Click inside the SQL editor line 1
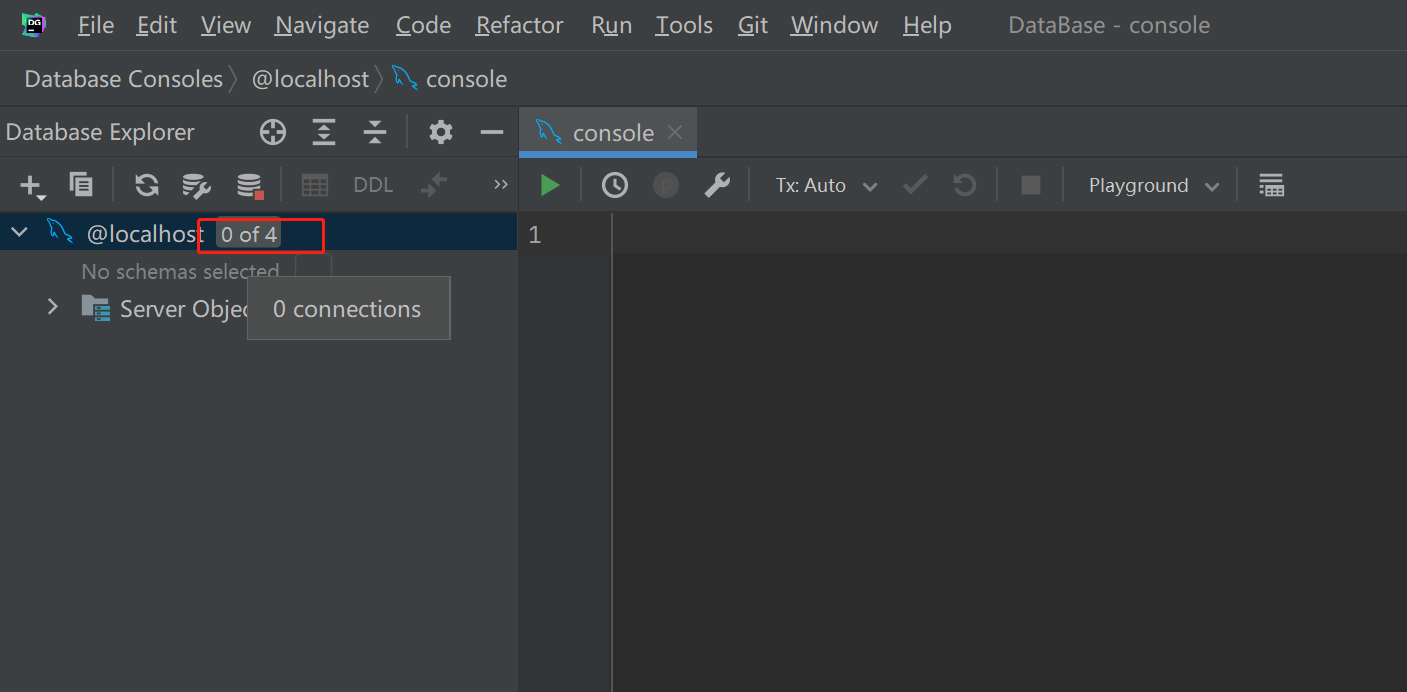Image resolution: width=1407 pixels, height=692 pixels. (x=900, y=235)
